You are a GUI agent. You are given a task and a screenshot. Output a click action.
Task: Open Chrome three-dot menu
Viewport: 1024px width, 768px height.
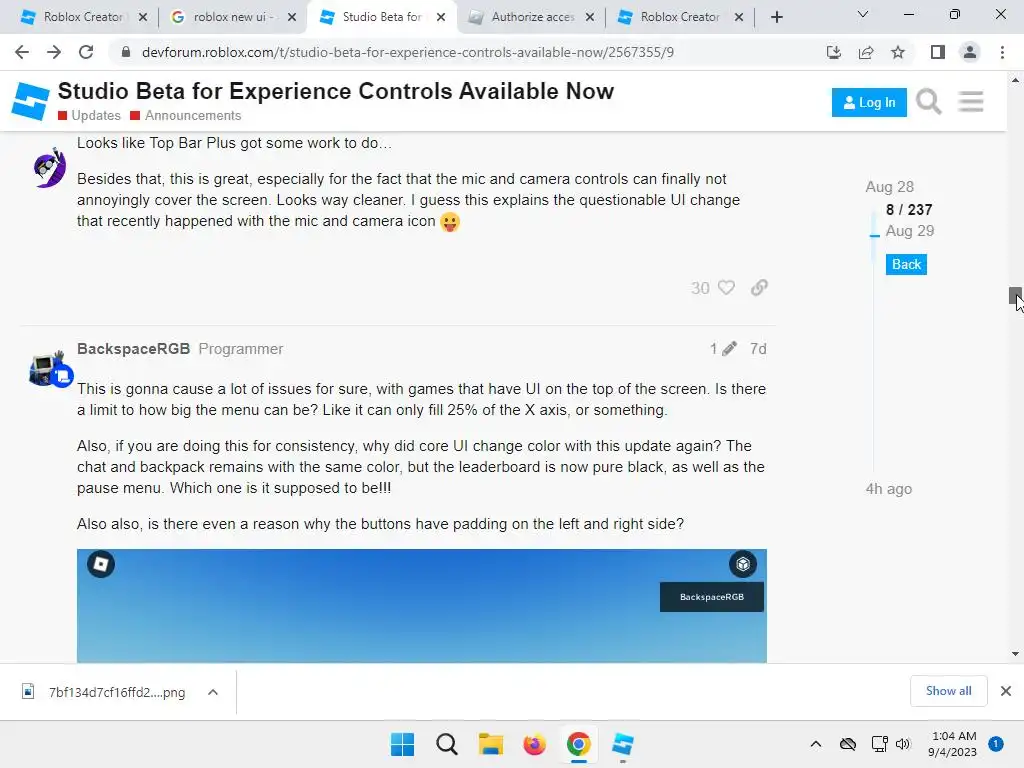(x=1002, y=52)
